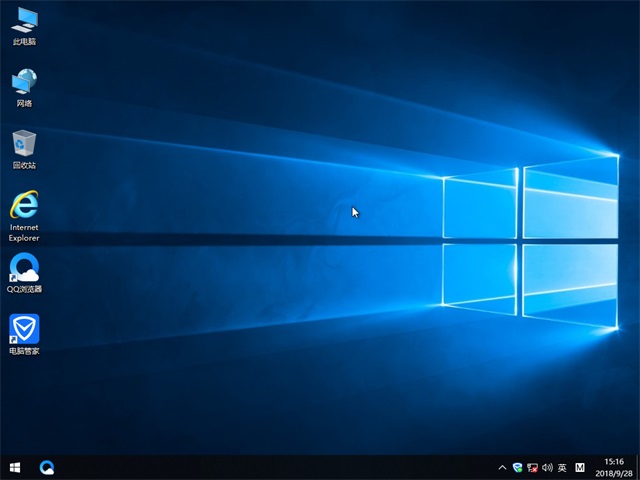Select the 网络 (Network) desktop icon
Screen dimensions: 640x480
24,82
